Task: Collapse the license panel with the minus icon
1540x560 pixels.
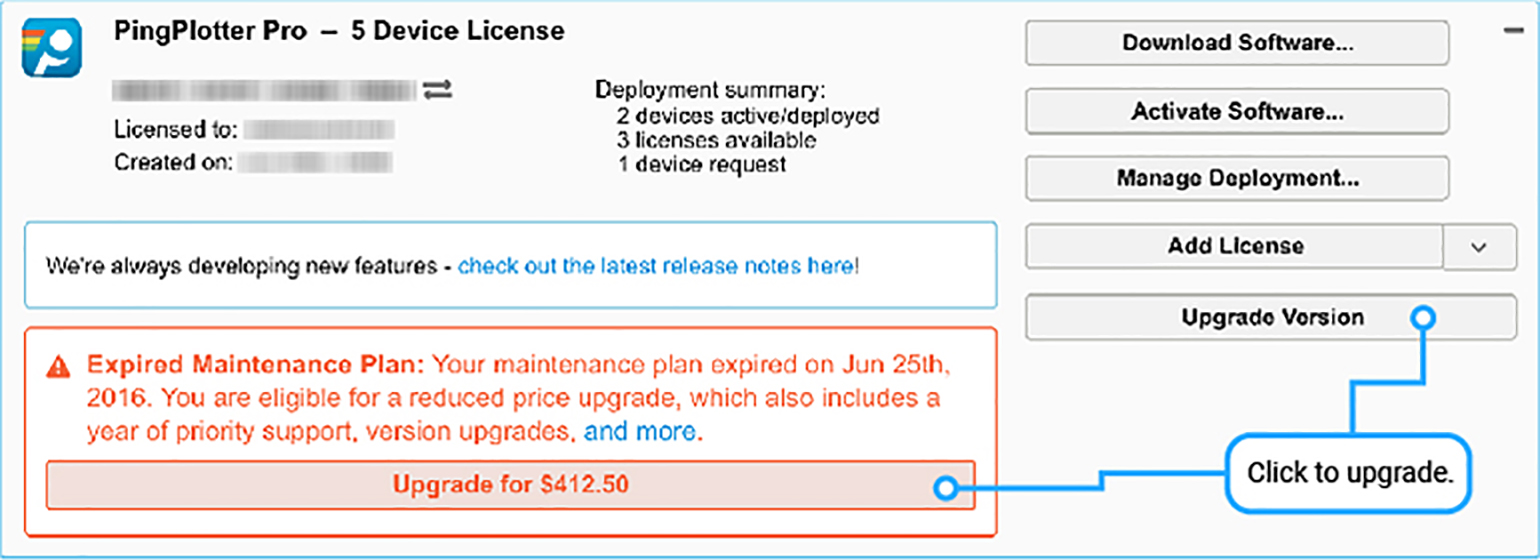Action: tap(1513, 31)
